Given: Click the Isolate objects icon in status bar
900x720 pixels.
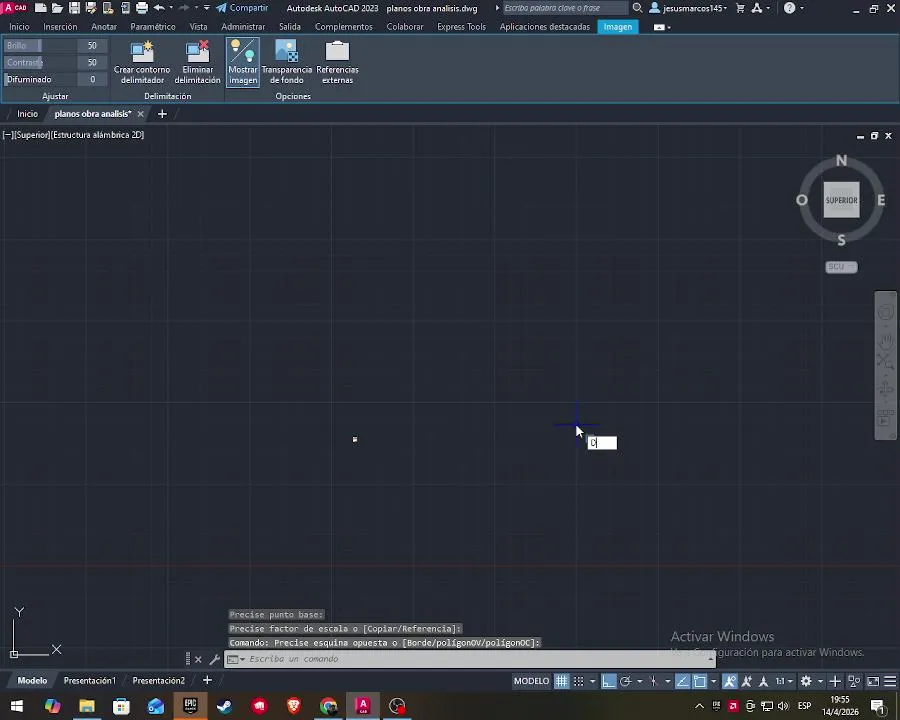Looking at the screenshot, I should (855, 681).
